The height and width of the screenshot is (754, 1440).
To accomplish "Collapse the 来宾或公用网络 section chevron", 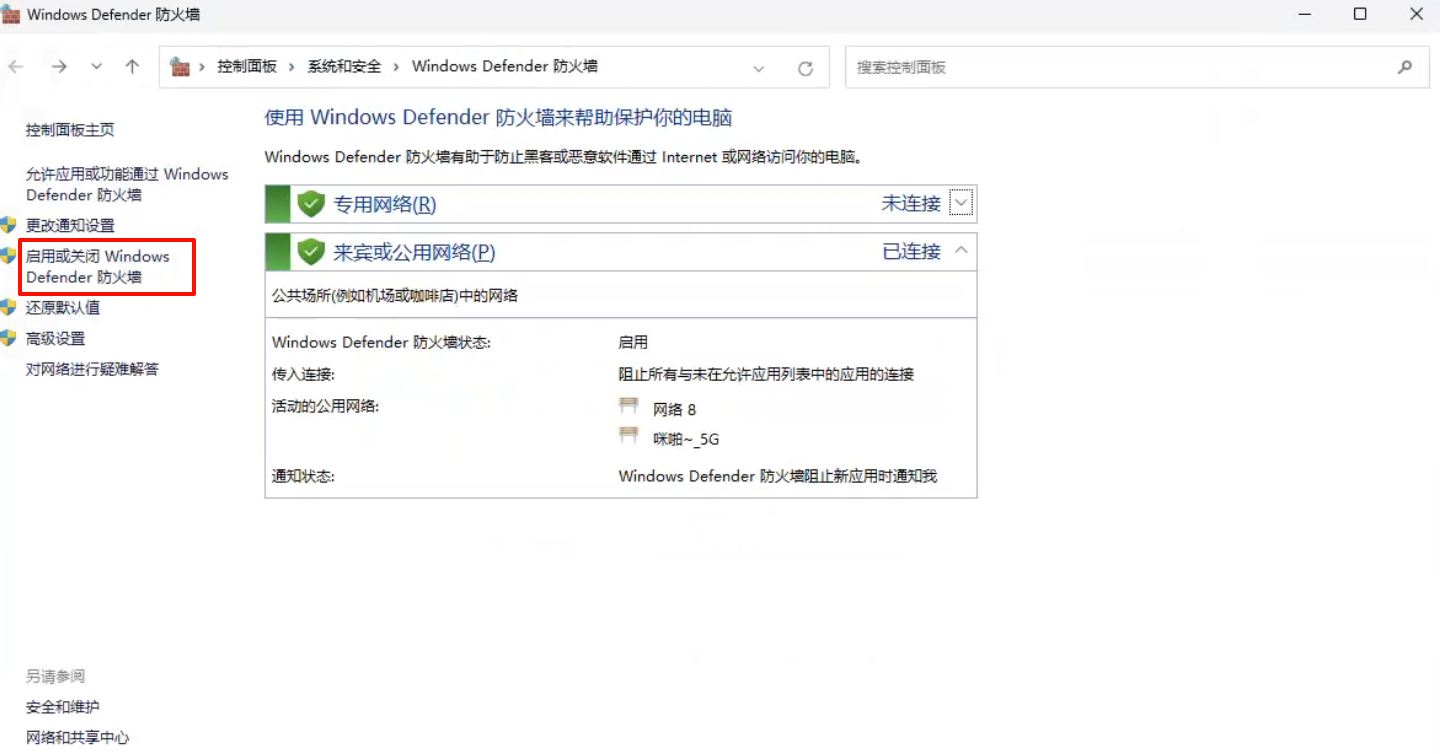I will pyautogui.click(x=961, y=251).
